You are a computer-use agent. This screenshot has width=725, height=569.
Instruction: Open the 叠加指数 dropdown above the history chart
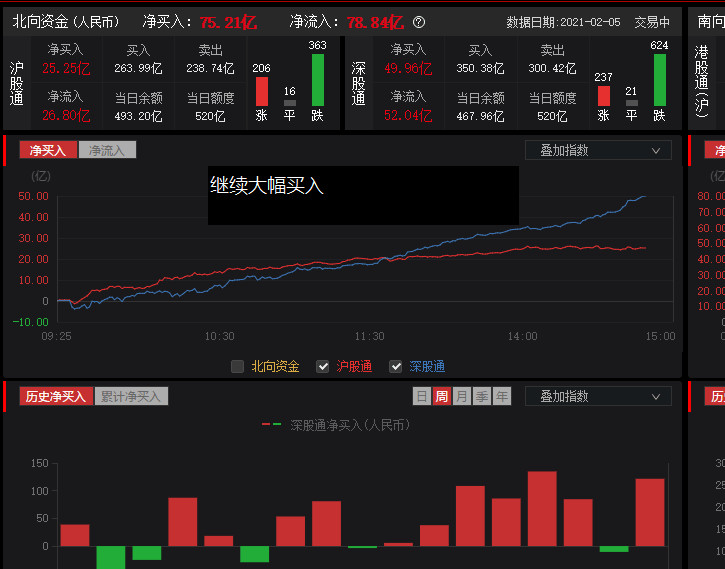point(598,396)
